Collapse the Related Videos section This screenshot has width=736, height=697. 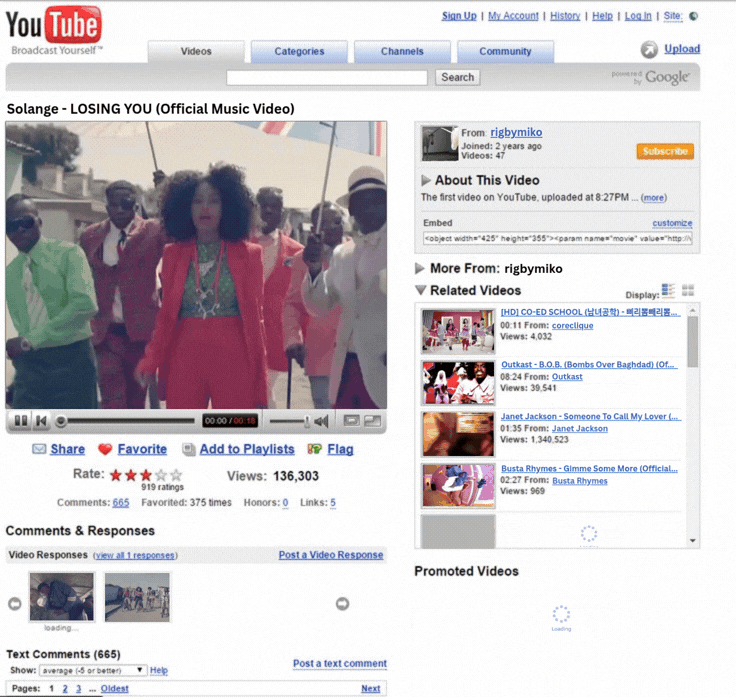(x=421, y=290)
